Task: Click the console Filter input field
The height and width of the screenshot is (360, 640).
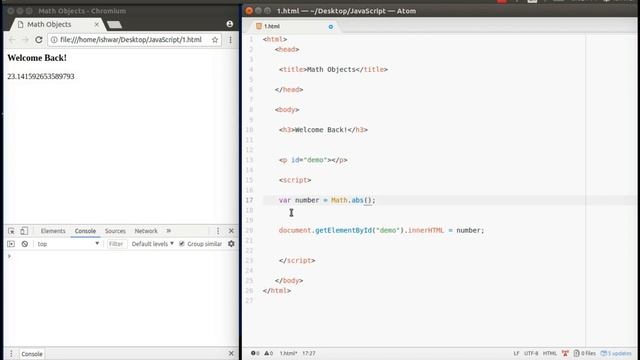Action: pyautogui.click(x=116, y=244)
